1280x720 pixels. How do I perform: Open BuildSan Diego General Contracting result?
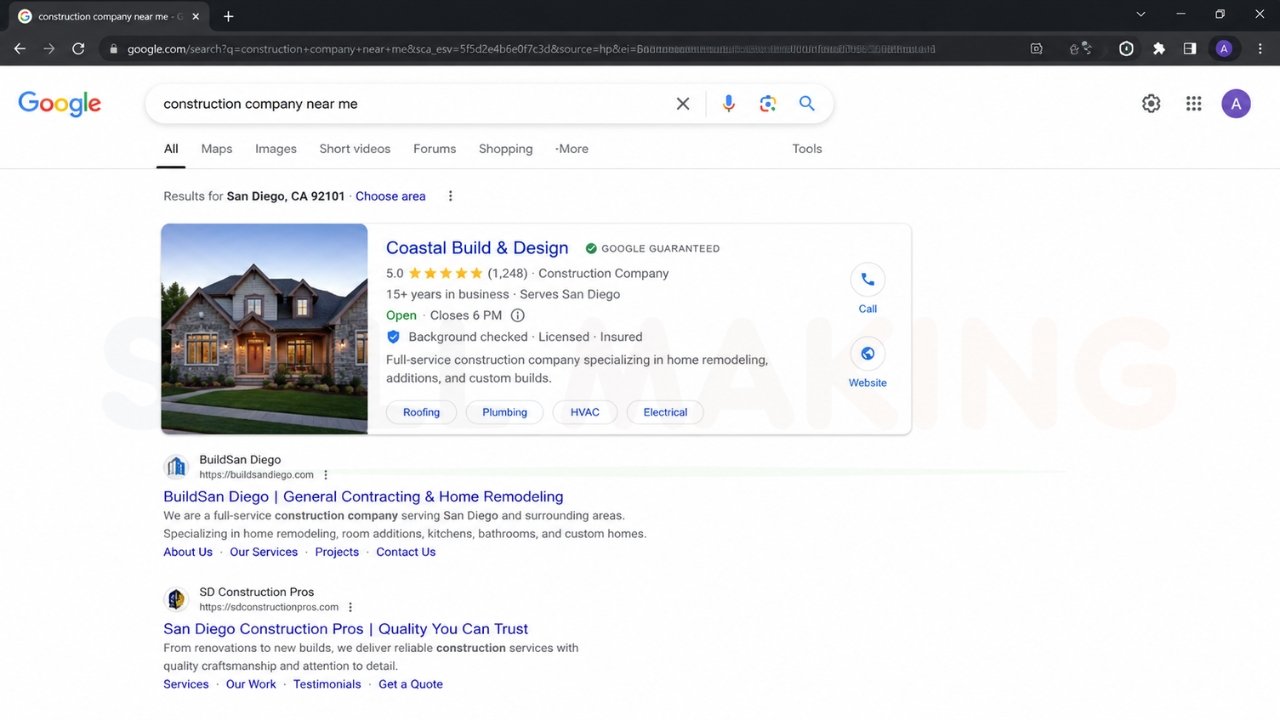coord(363,497)
